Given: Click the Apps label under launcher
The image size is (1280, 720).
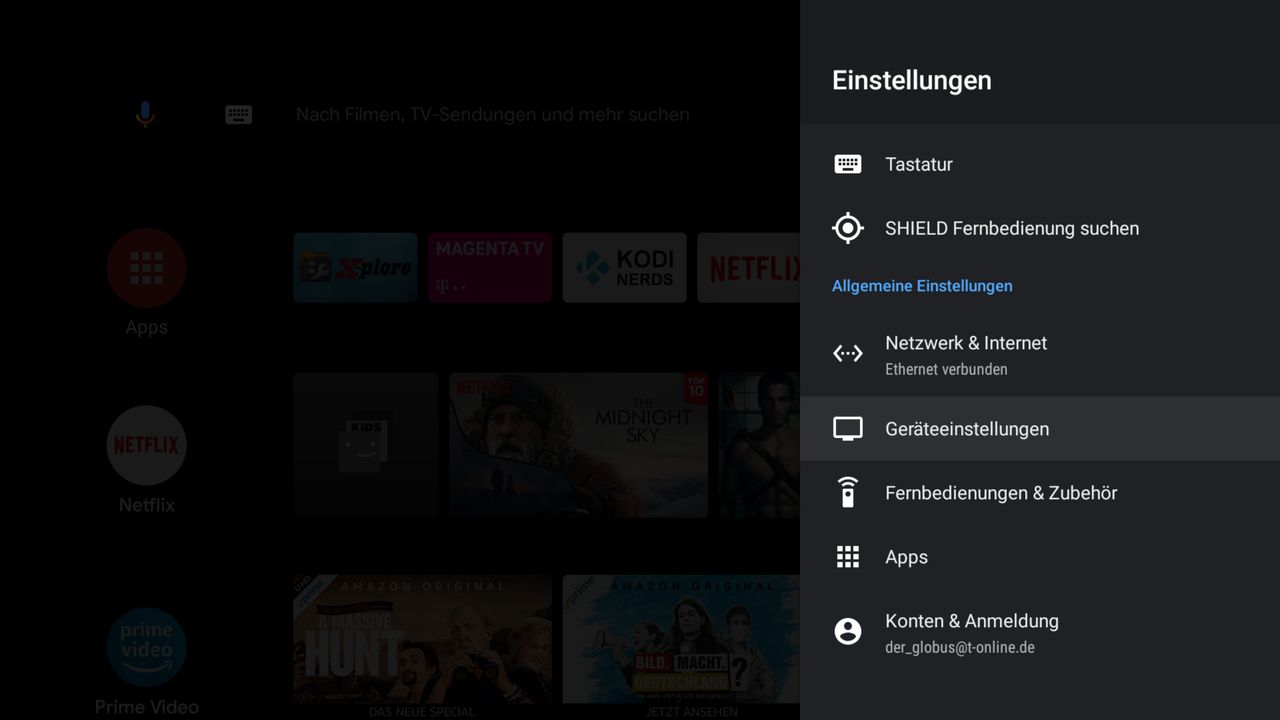Looking at the screenshot, I should (146, 328).
